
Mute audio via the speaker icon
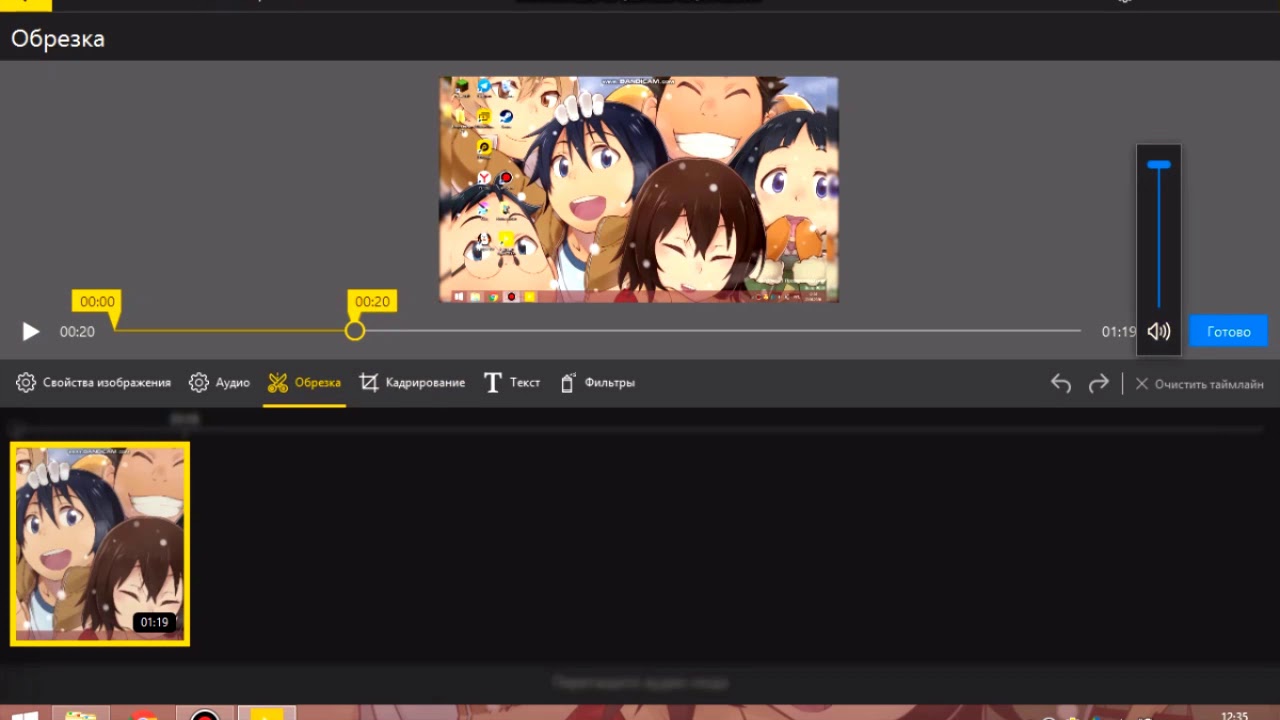[x=1159, y=332]
